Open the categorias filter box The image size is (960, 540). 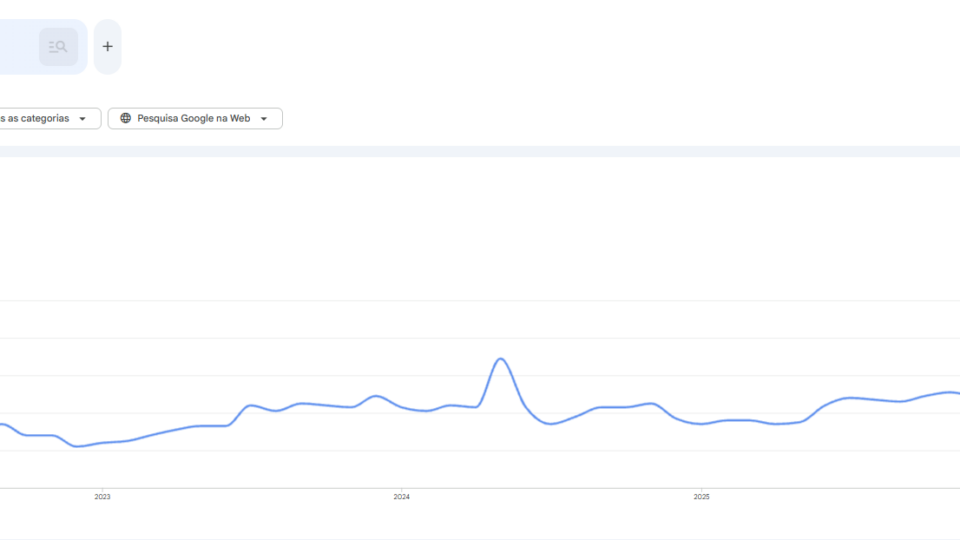point(49,119)
